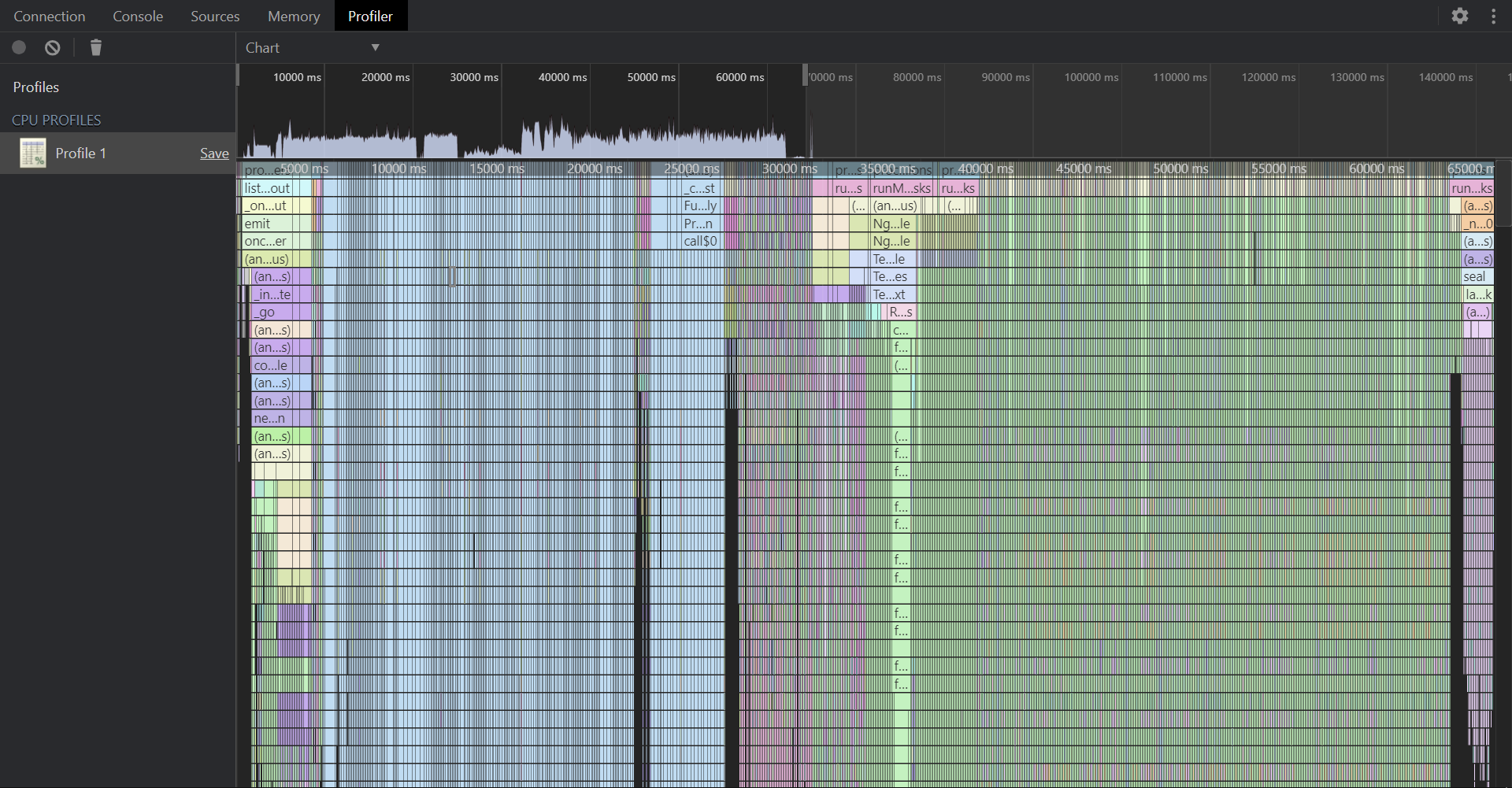Delete the profile with the trash icon
Image resolution: width=1512 pixels, height=788 pixels.
coord(96,47)
